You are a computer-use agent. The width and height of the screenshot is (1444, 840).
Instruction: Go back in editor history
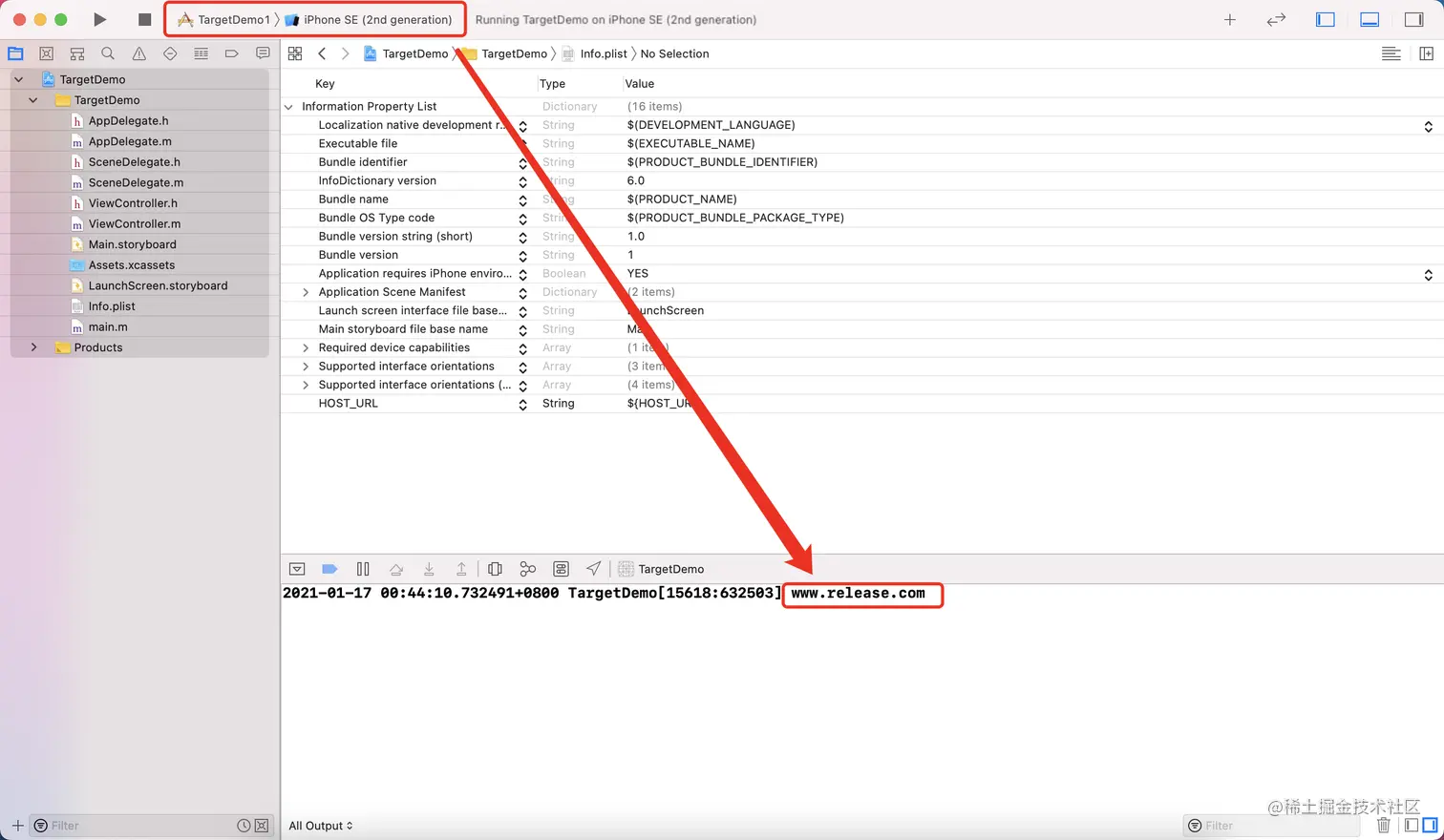(x=322, y=53)
